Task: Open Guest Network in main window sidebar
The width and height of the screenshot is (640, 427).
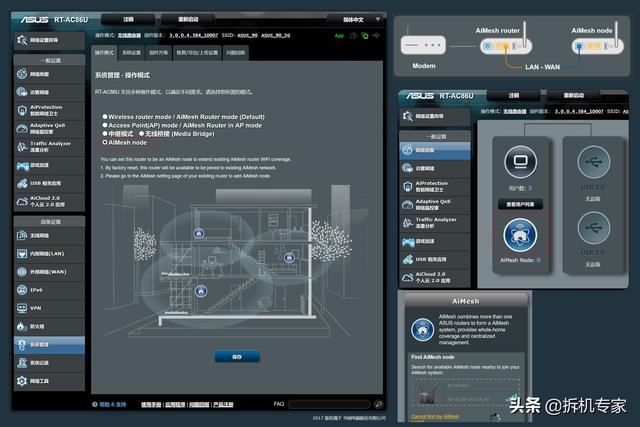Action: tap(49, 92)
